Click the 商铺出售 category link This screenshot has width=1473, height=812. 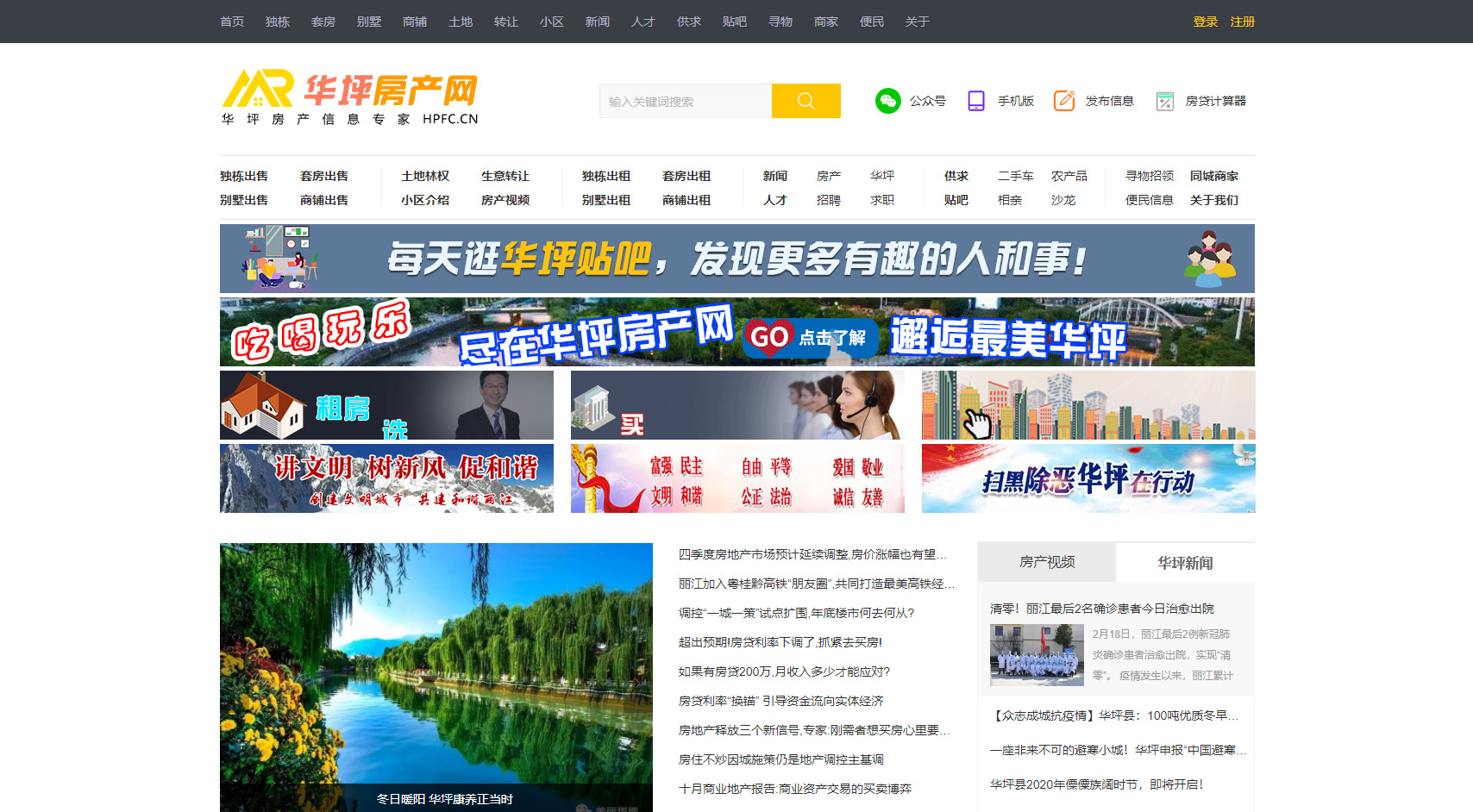coord(324,200)
